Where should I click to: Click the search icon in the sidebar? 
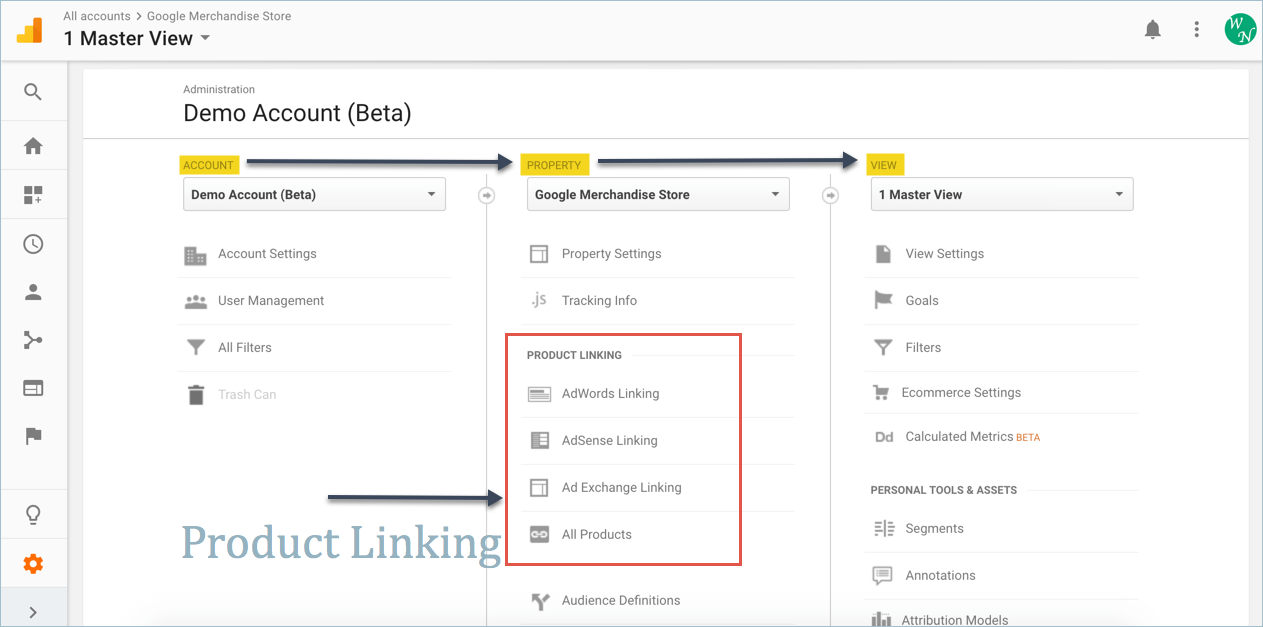[x=33, y=92]
